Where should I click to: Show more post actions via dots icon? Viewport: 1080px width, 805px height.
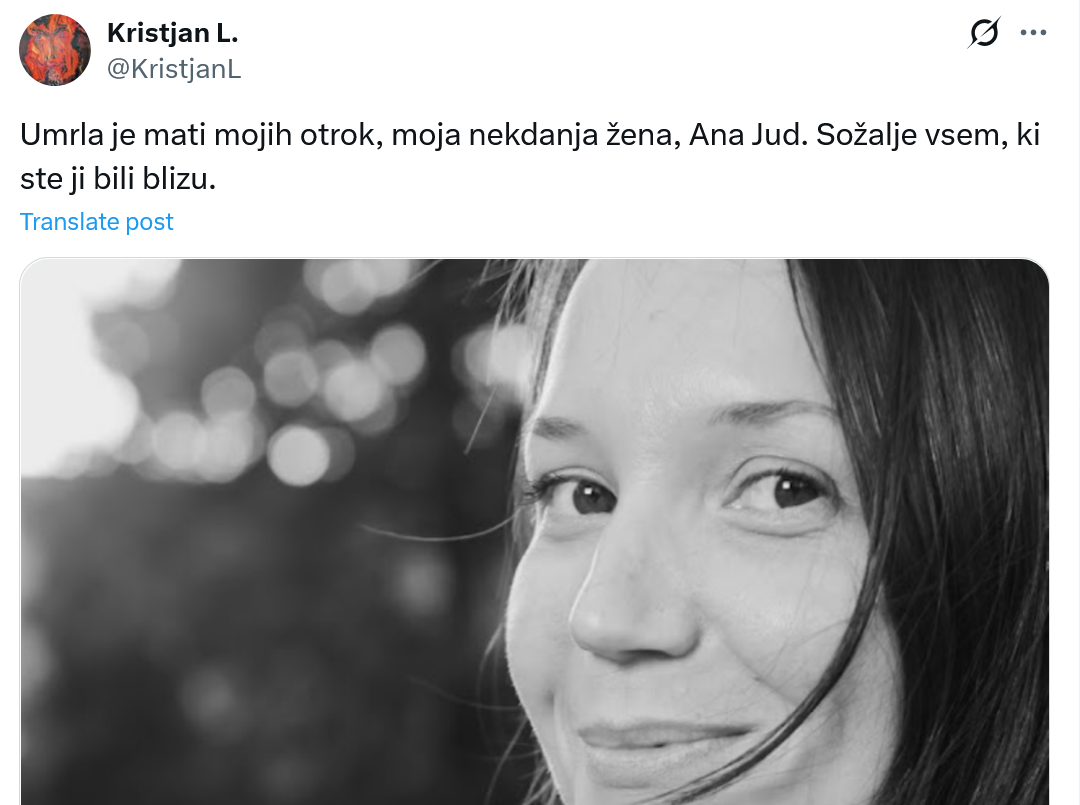(x=1033, y=32)
